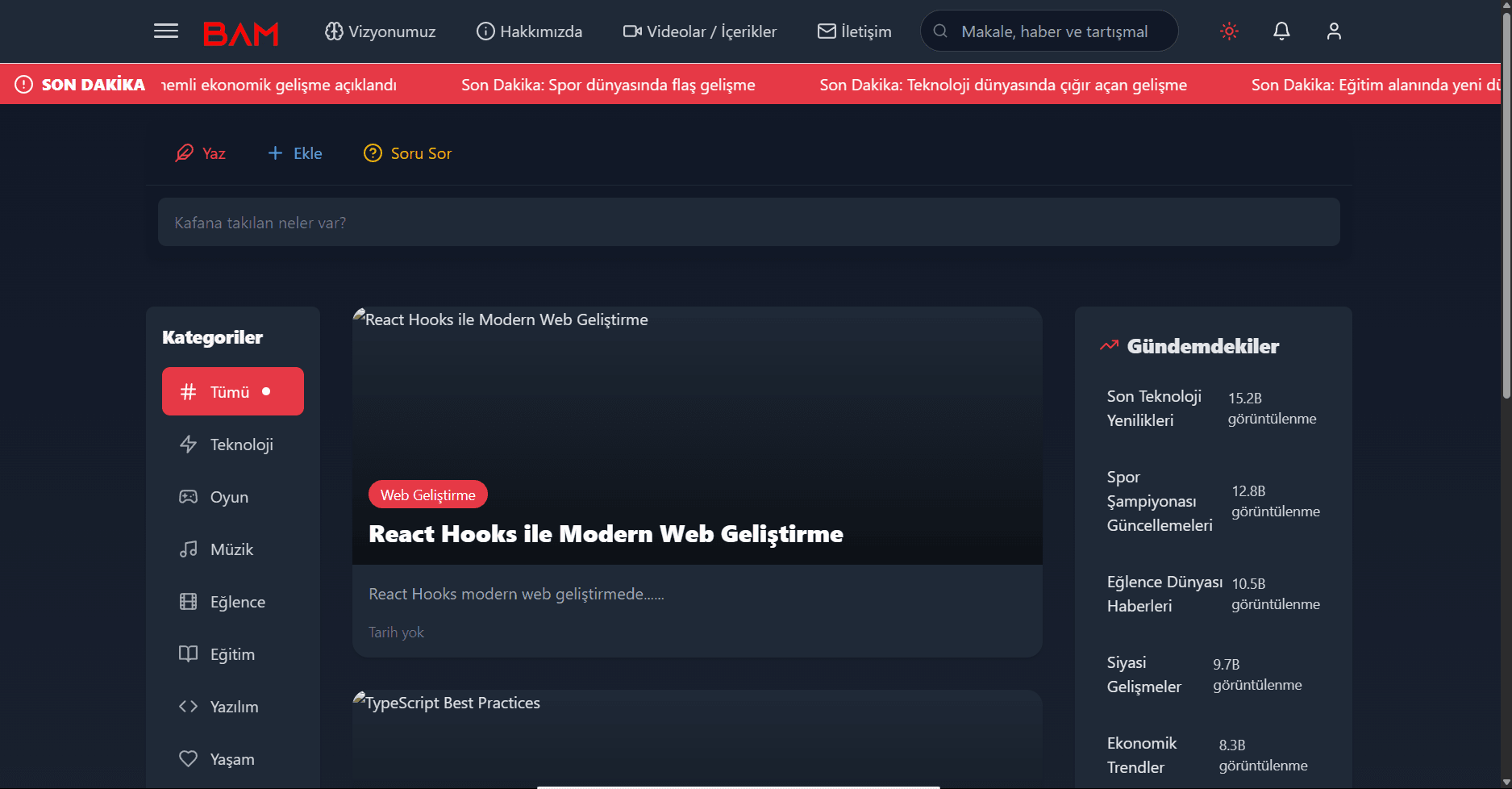1512x789 pixels.
Task: Open Videolar / İçerikler section
Action: (699, 31)
